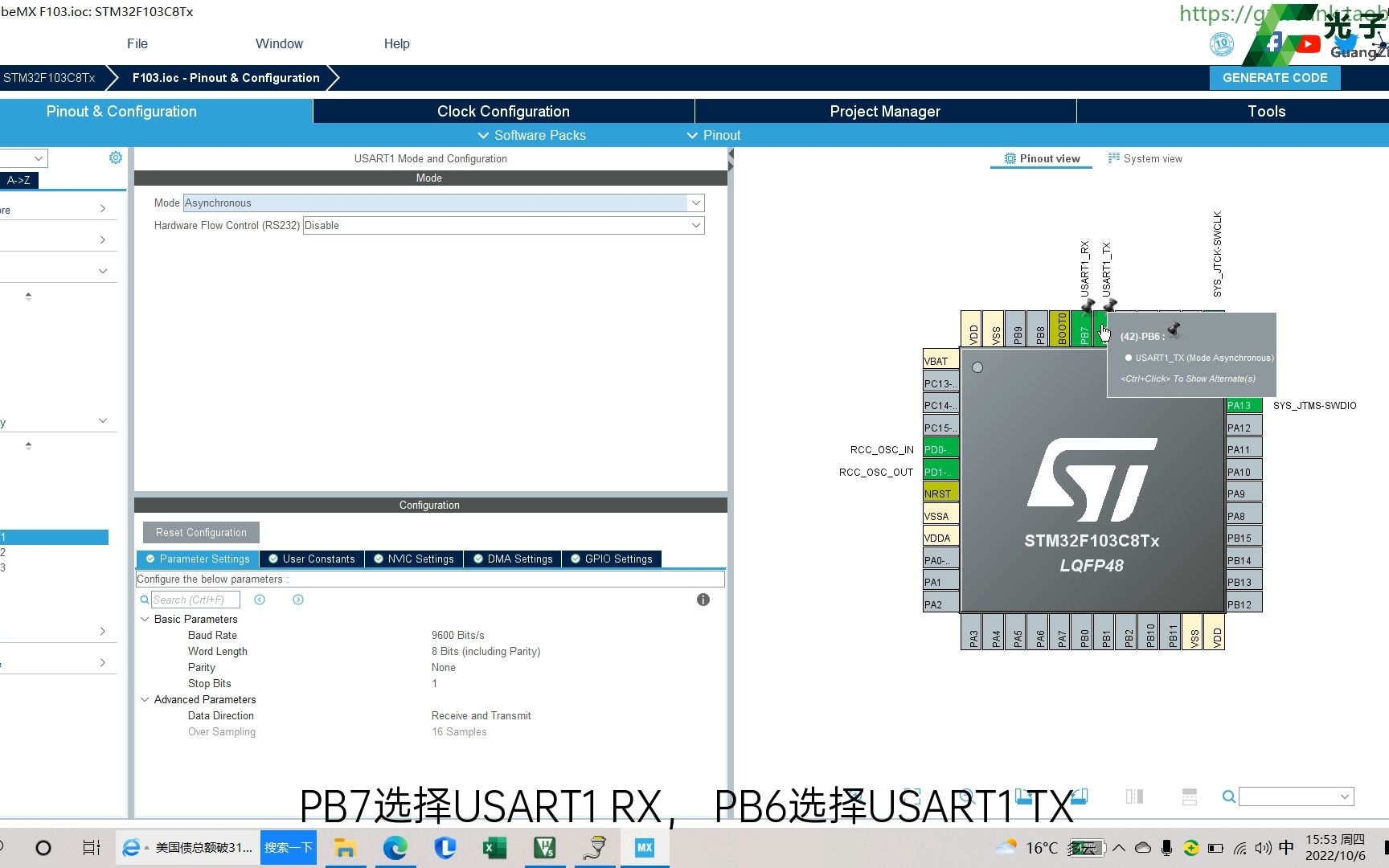Open the Window menu
The width and height of the screenshot is (1389, 868).
[279, 43]
